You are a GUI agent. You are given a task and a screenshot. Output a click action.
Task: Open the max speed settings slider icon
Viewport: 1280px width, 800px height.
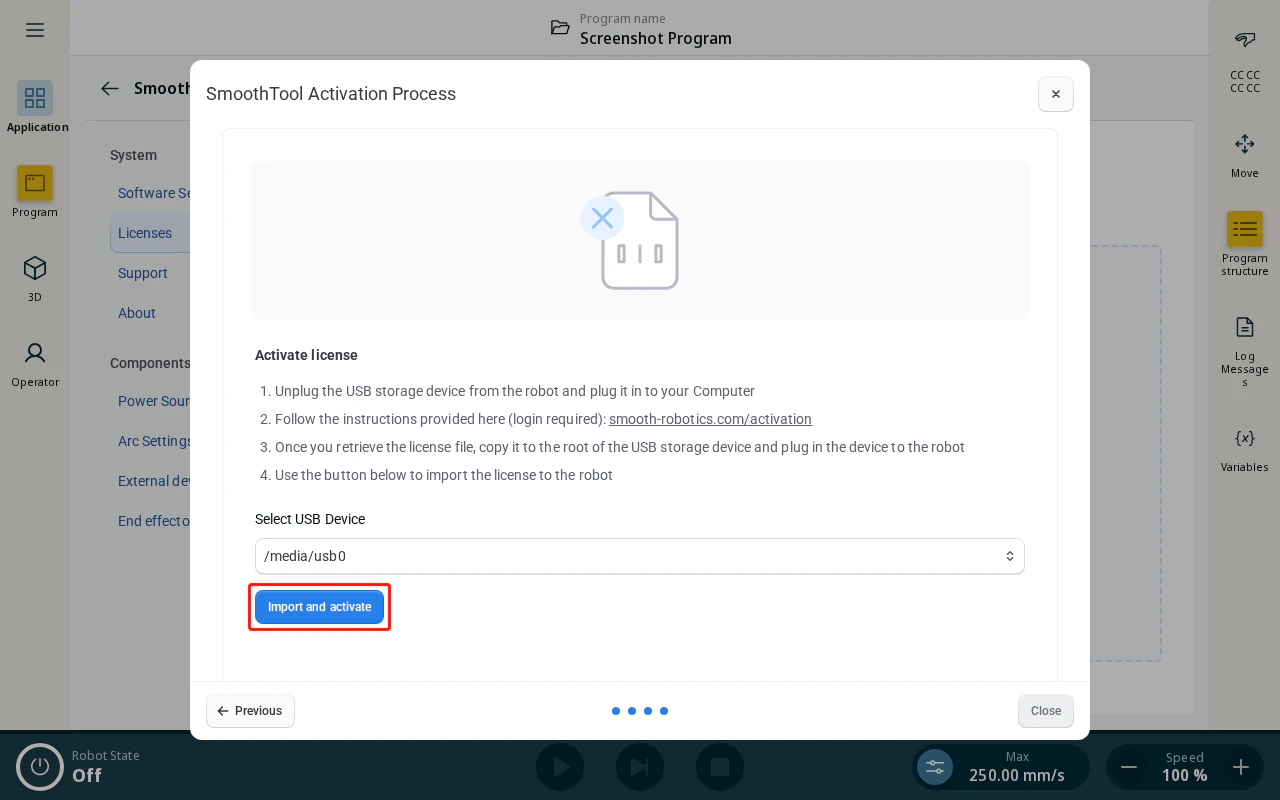[935, 767]
